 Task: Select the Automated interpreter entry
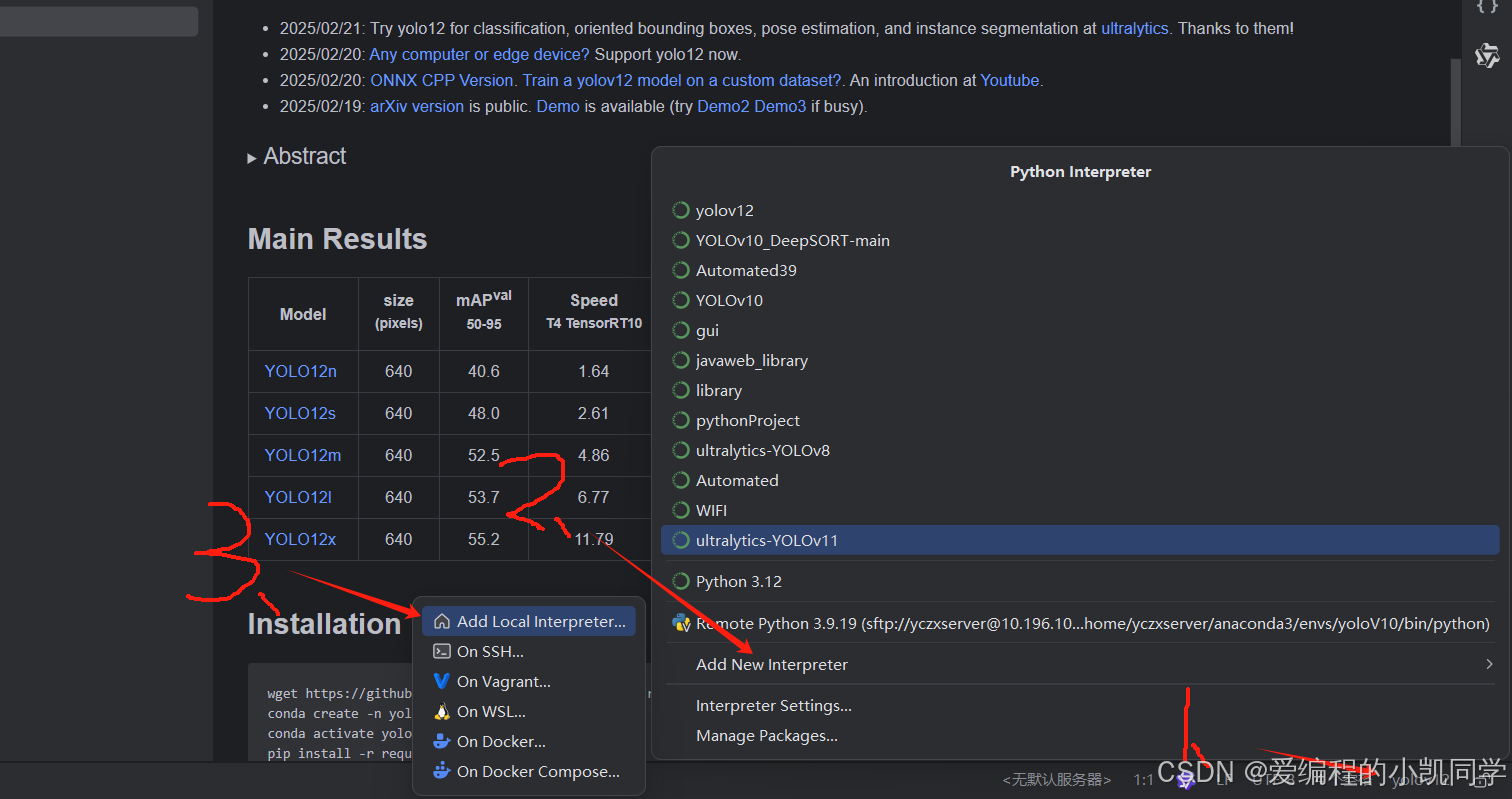[1080, 480]
